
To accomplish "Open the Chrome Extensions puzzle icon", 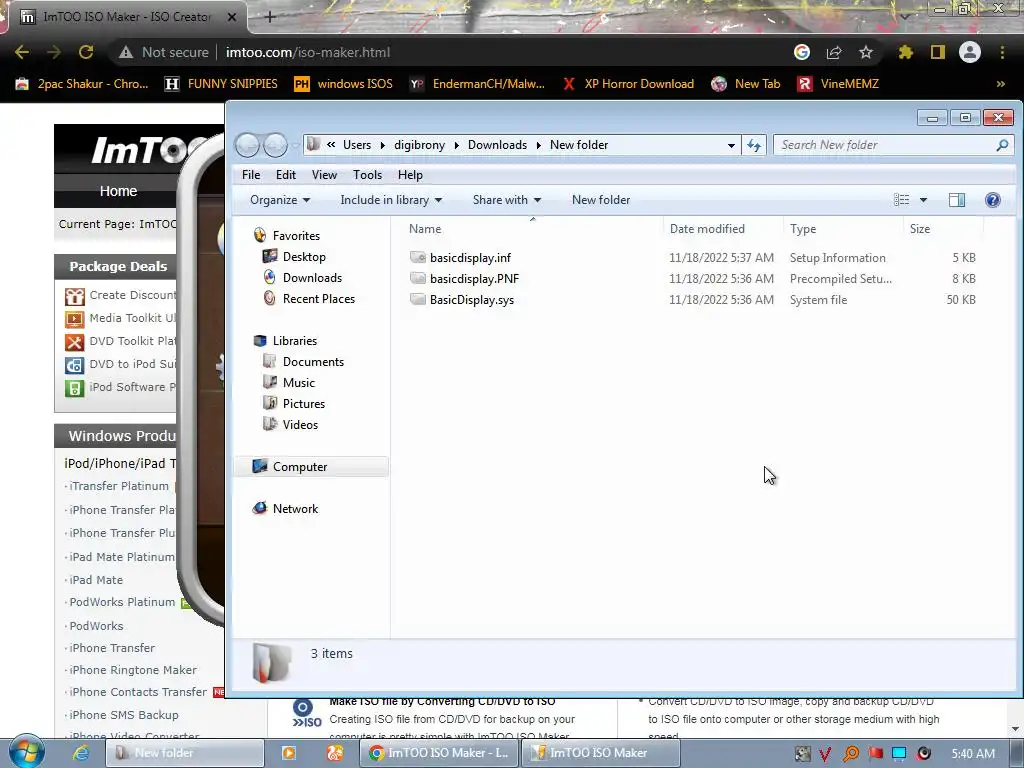I will click(x=905, y=52).
